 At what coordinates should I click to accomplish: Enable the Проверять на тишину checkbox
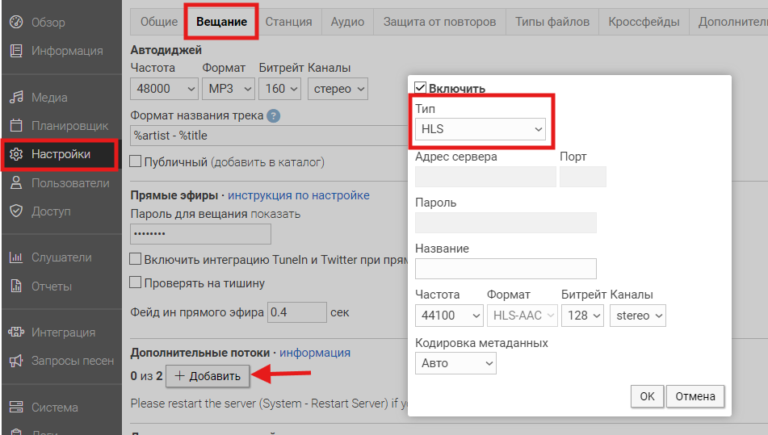point(137,284)
